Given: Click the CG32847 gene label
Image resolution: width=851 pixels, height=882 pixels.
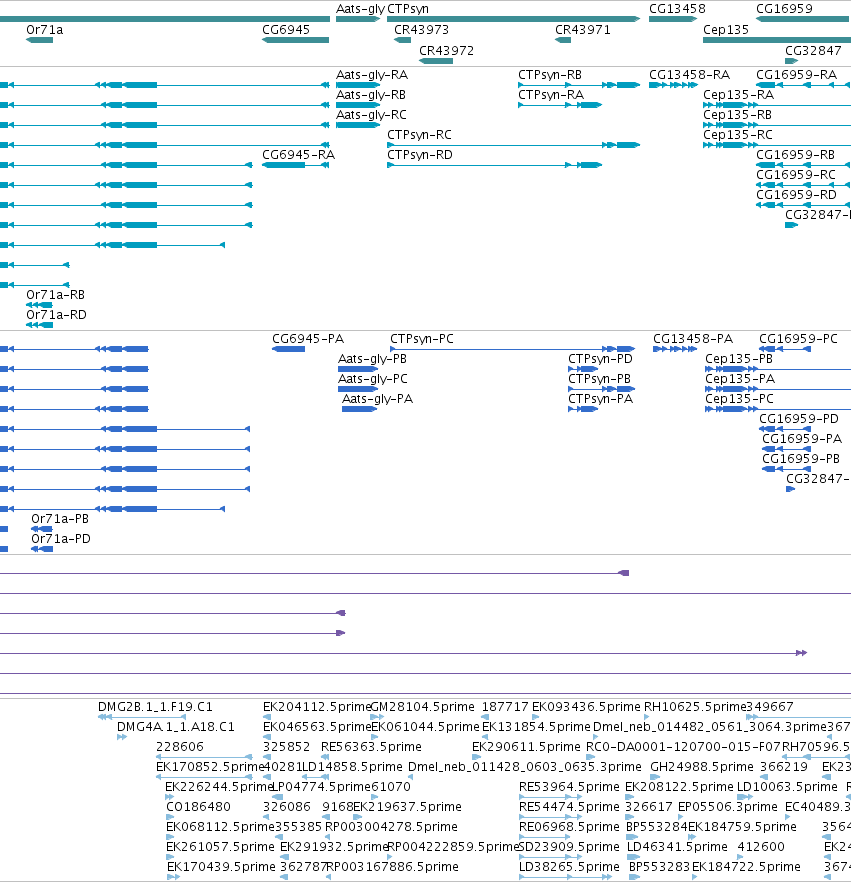Looking at the screenshot, I should (x=813, y=51).
